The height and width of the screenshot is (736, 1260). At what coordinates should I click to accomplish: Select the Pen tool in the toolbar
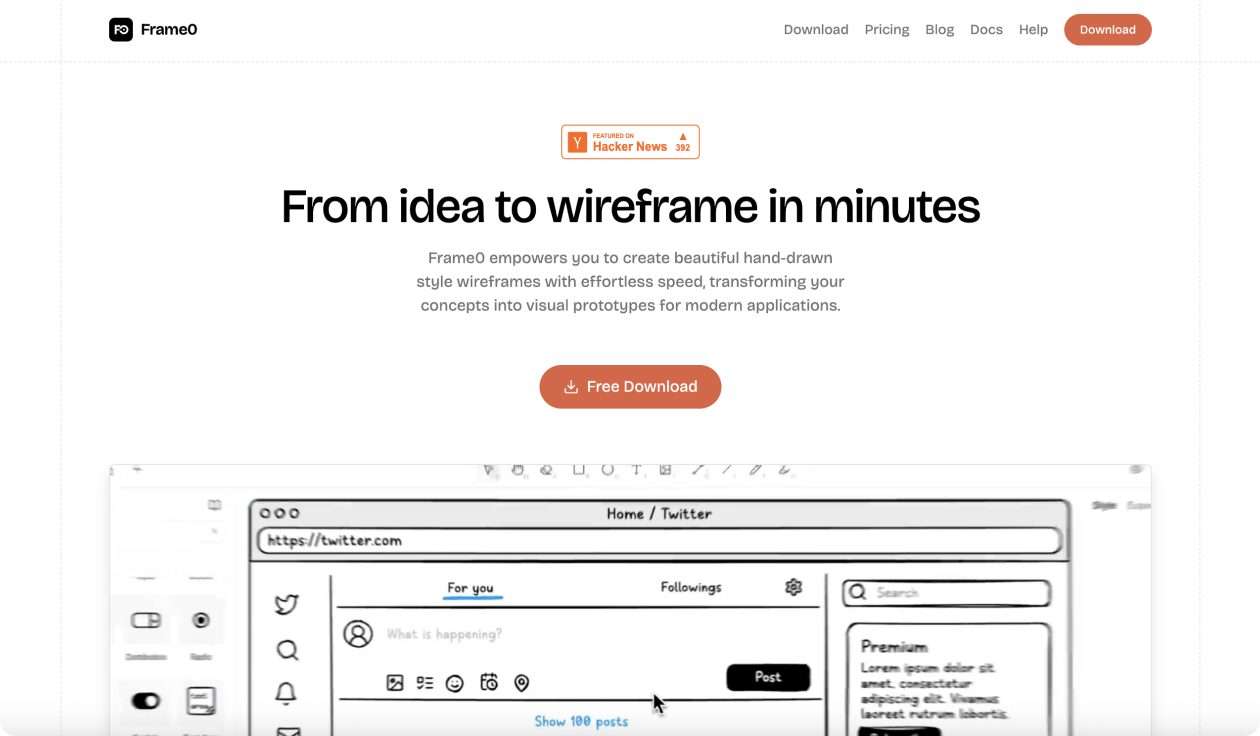754,469
